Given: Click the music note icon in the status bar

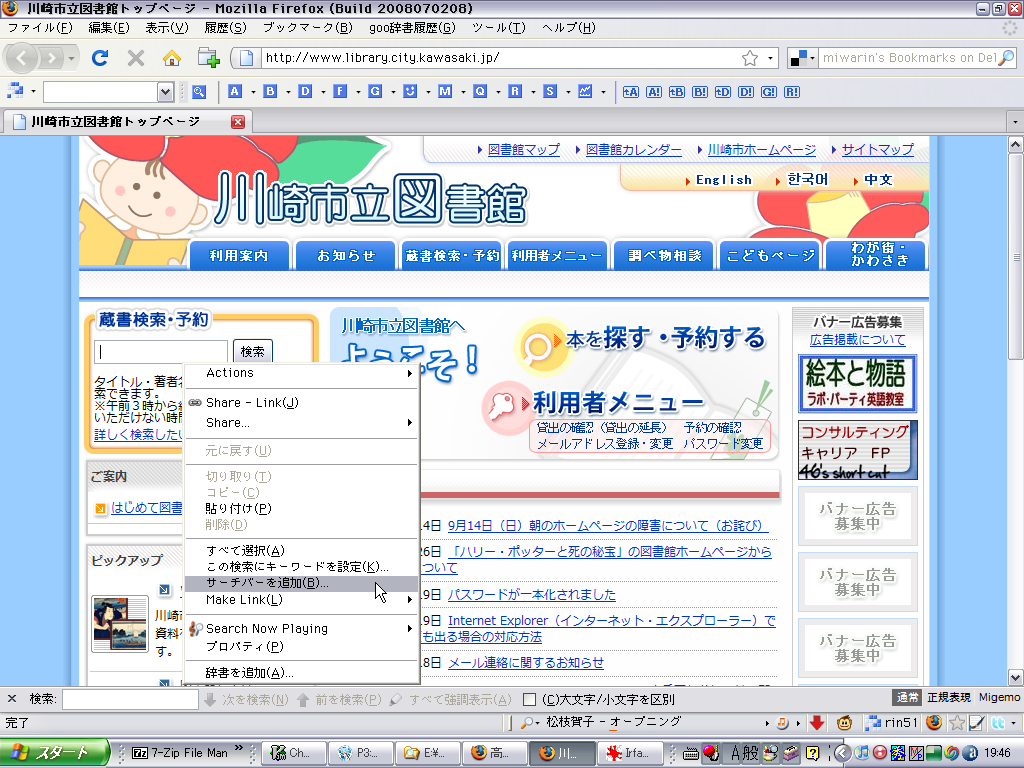Looking at the screenshot, I should (x=782, y=722).
